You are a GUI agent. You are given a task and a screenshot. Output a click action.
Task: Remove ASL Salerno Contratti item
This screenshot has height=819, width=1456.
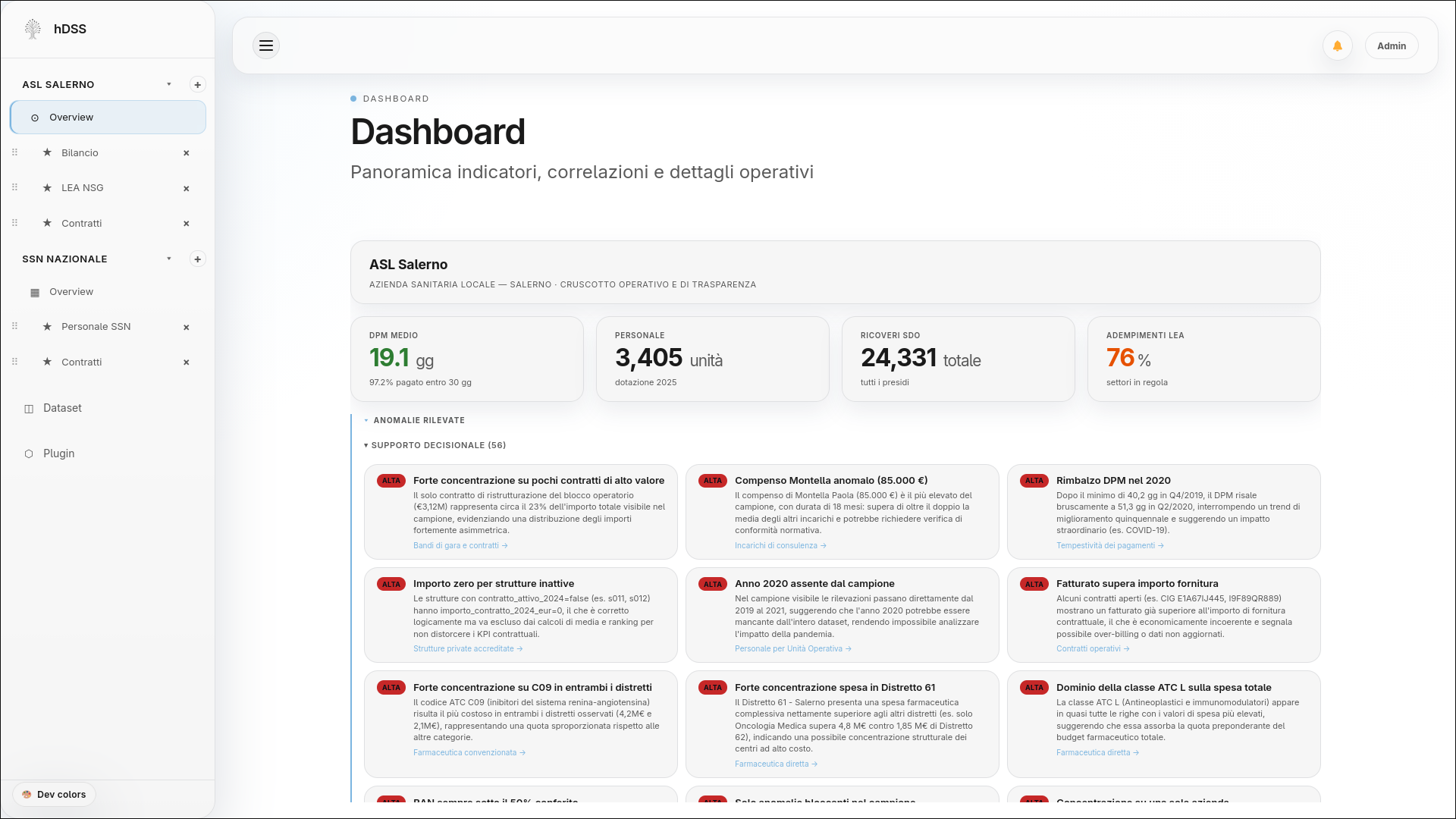click(186, 224)
